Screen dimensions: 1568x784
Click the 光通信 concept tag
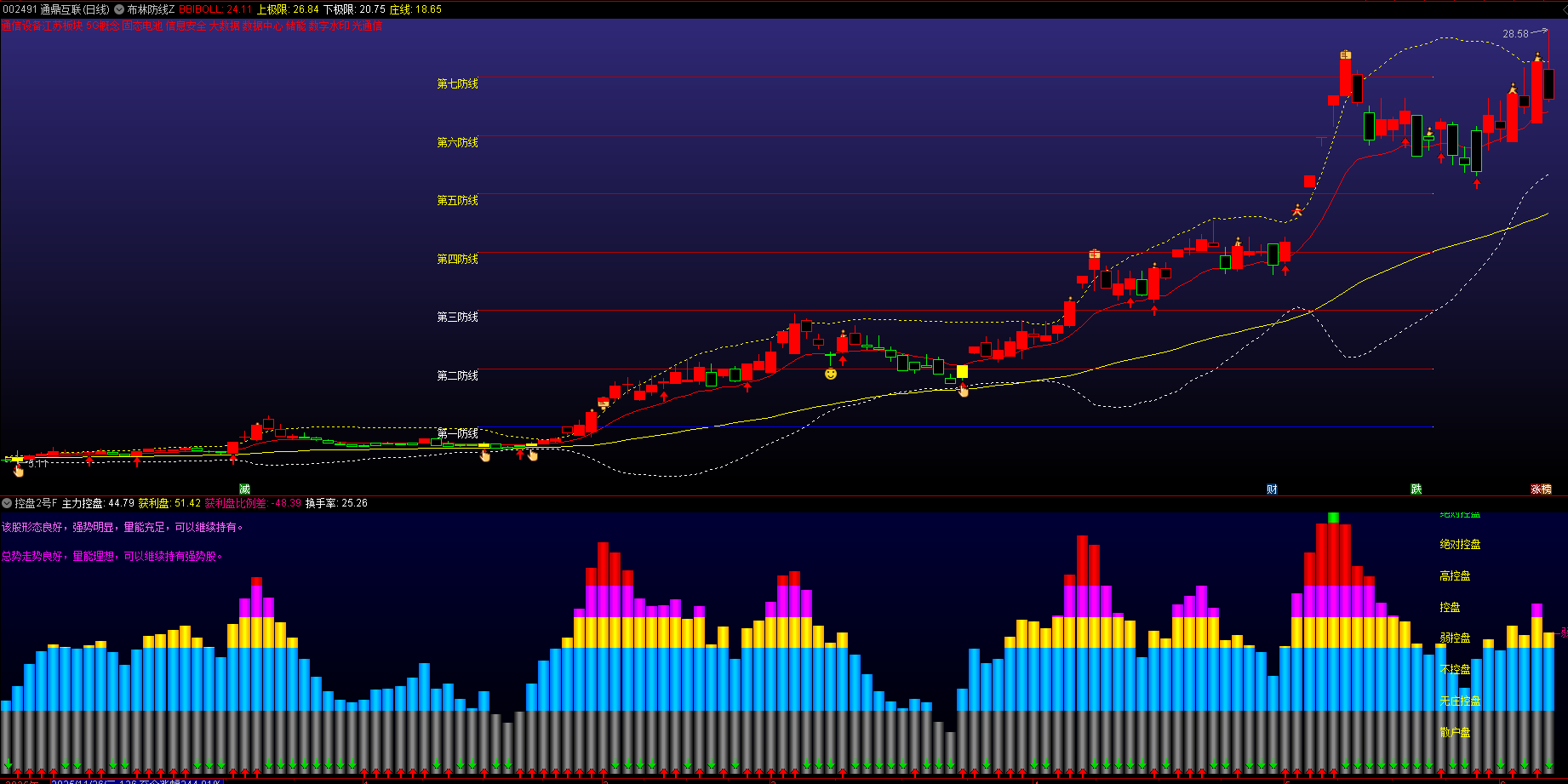click(368, 26)
